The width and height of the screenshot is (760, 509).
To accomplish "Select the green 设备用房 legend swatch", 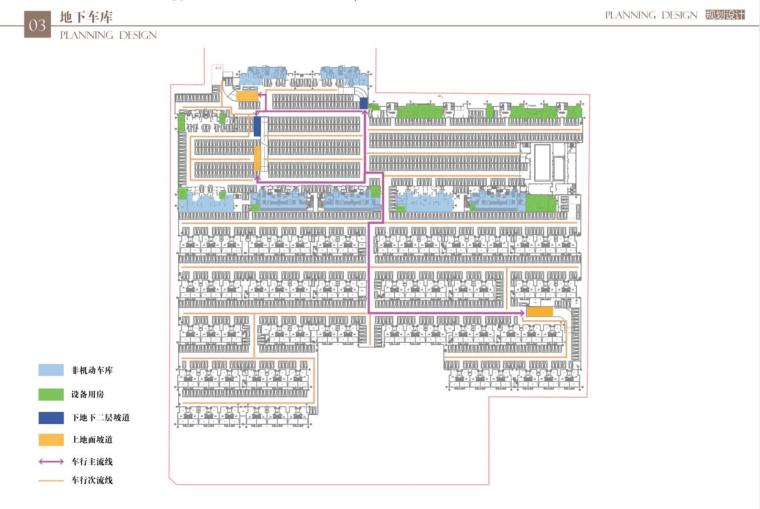I will (x=51, y=393).
